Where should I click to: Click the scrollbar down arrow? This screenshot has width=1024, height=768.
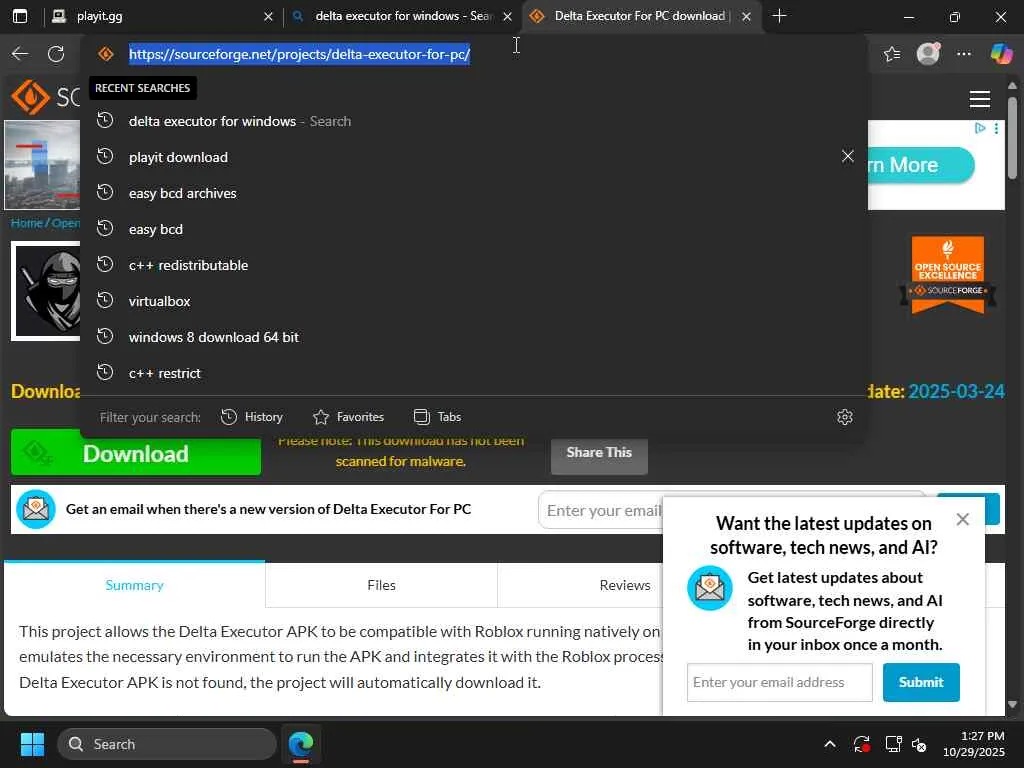click(x=1012, y=705)
